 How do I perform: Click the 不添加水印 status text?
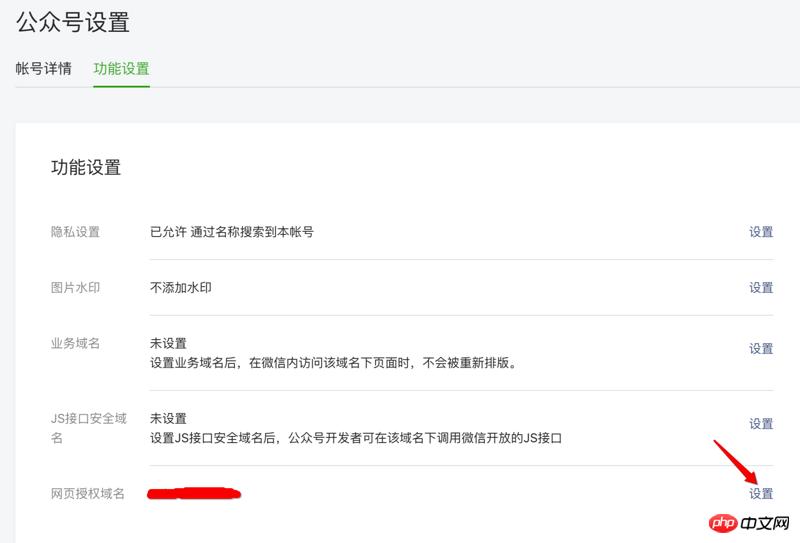pos(181,288)
